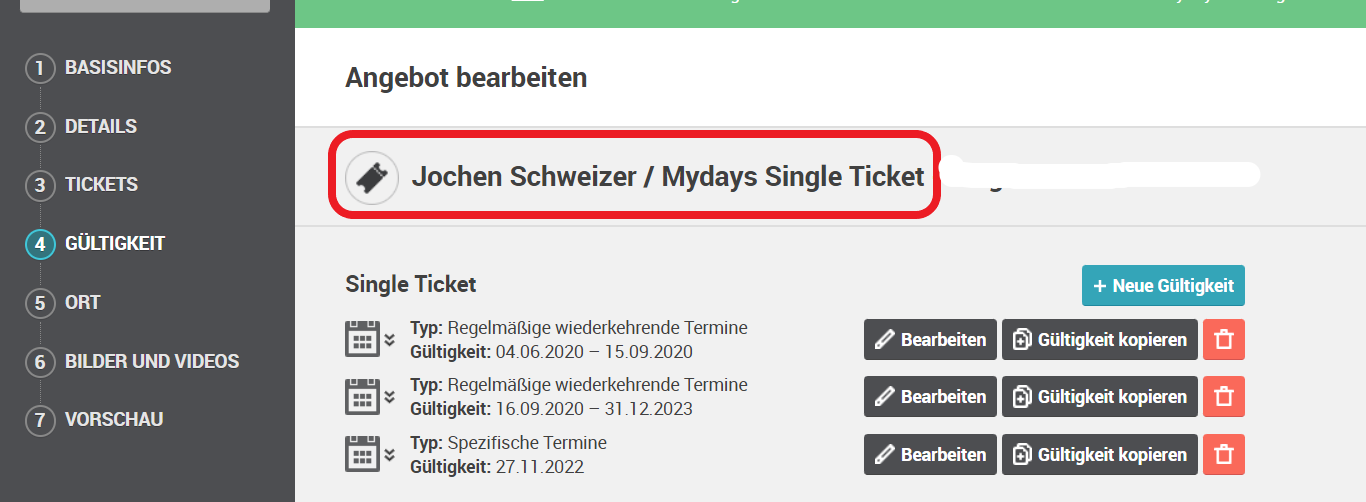1366x502 pixels.
Task: Expand details chevron for 04.06.2020 validity
Action: coord(390,339)
